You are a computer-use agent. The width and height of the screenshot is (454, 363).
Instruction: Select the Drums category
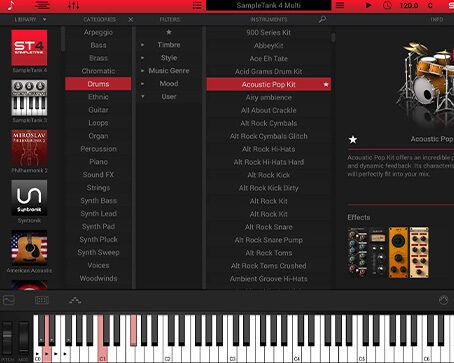(x=98, y=84)
